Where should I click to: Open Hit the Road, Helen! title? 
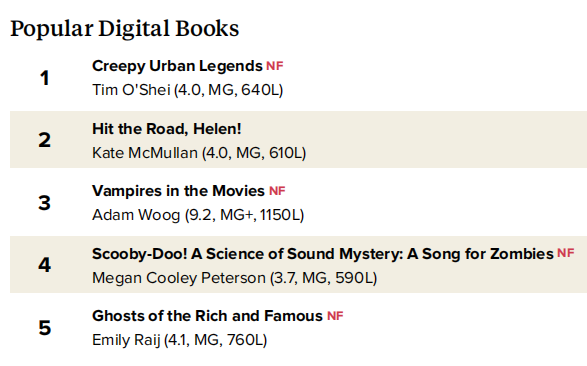tap(167, 129)
